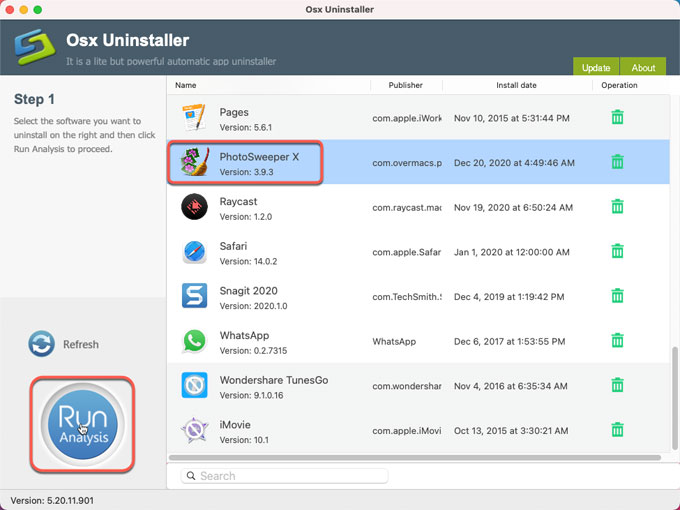Select the iMovie star icon
The width and height of the screenshot is (680, 510).
[194, 430]
